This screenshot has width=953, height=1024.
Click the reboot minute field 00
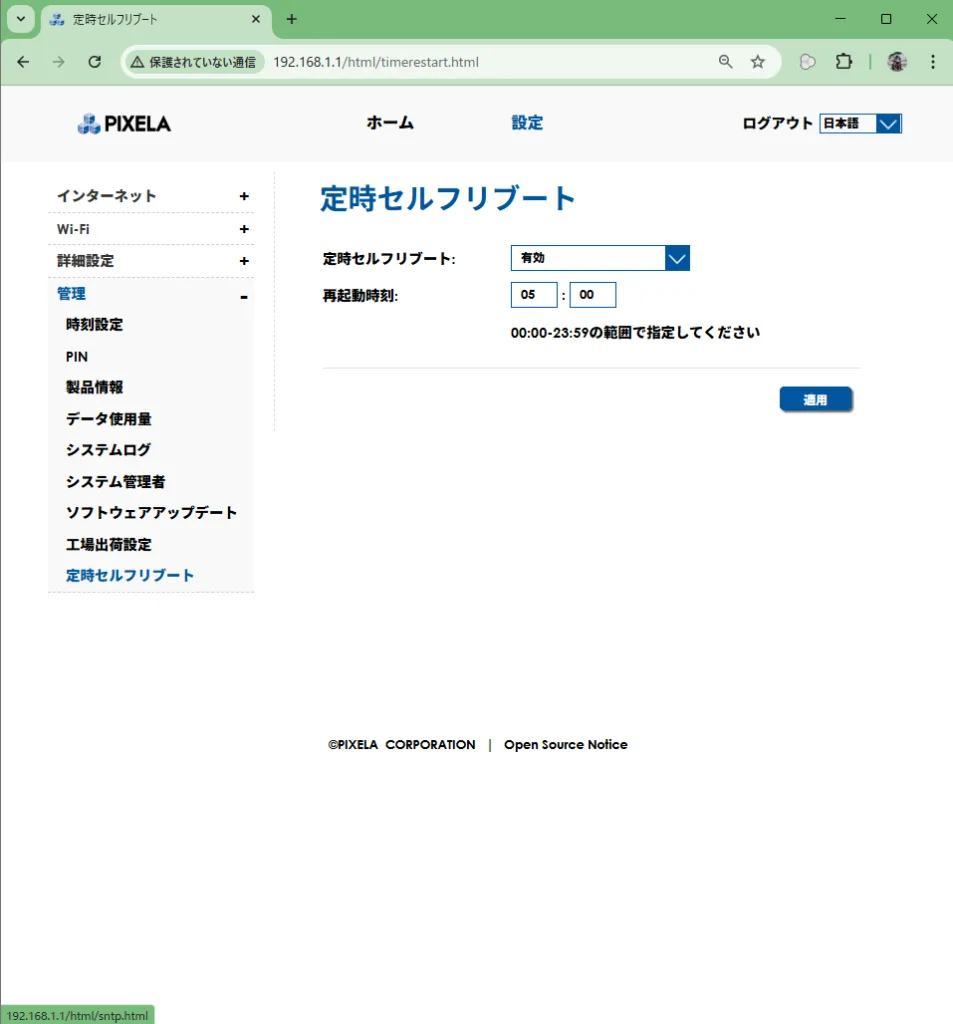pos(592,295)
